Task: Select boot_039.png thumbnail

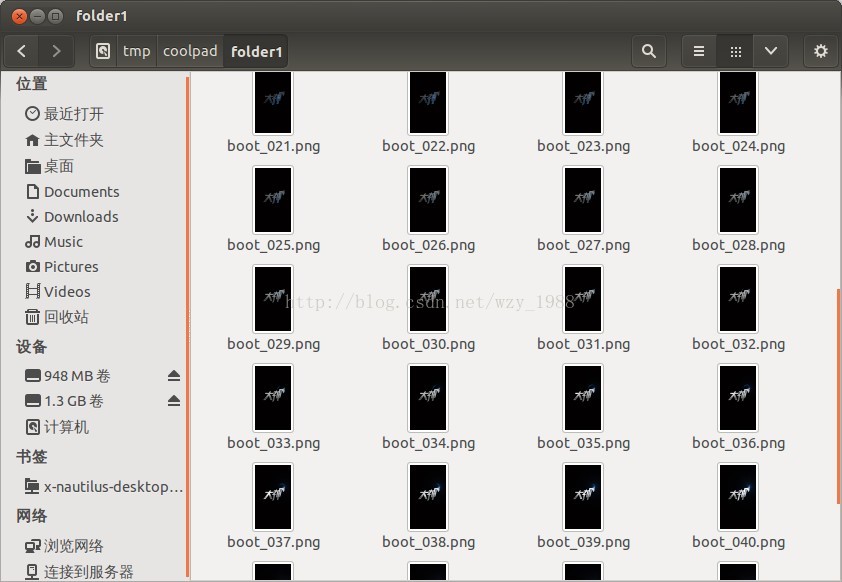Action: [x=583, y=497]
